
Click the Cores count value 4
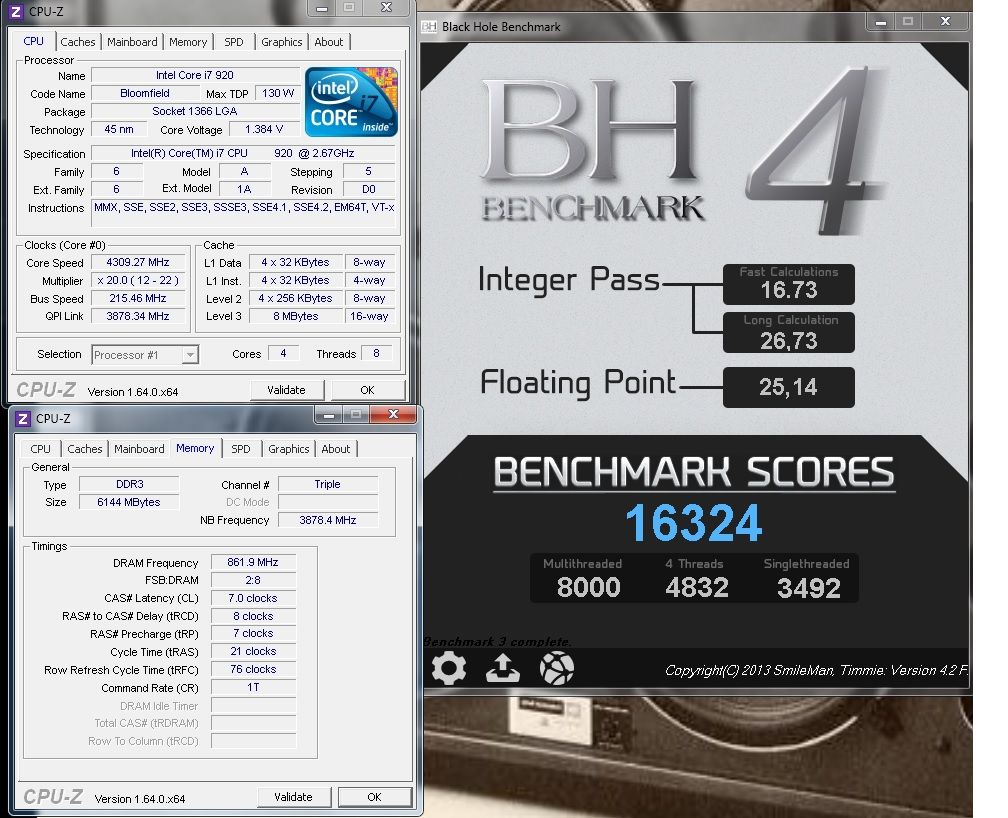click(x=283, y=353)
